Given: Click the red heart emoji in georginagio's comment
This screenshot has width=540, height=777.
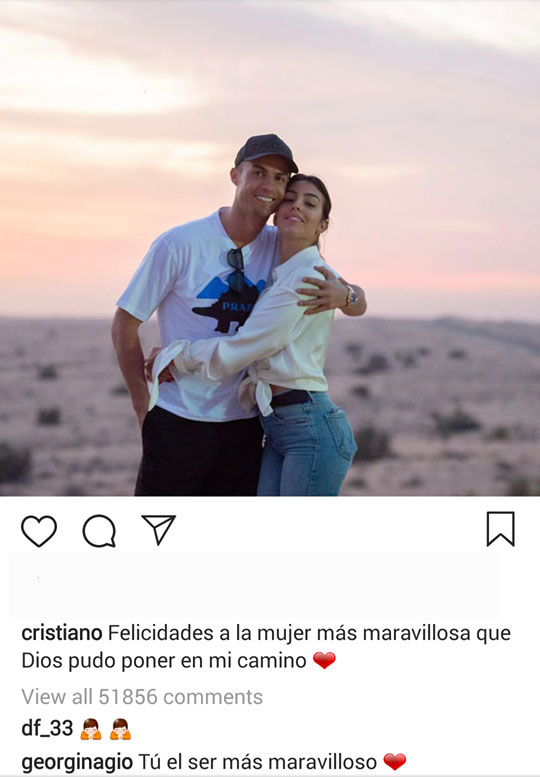Looking at the screenshot, I should [395, 762].
